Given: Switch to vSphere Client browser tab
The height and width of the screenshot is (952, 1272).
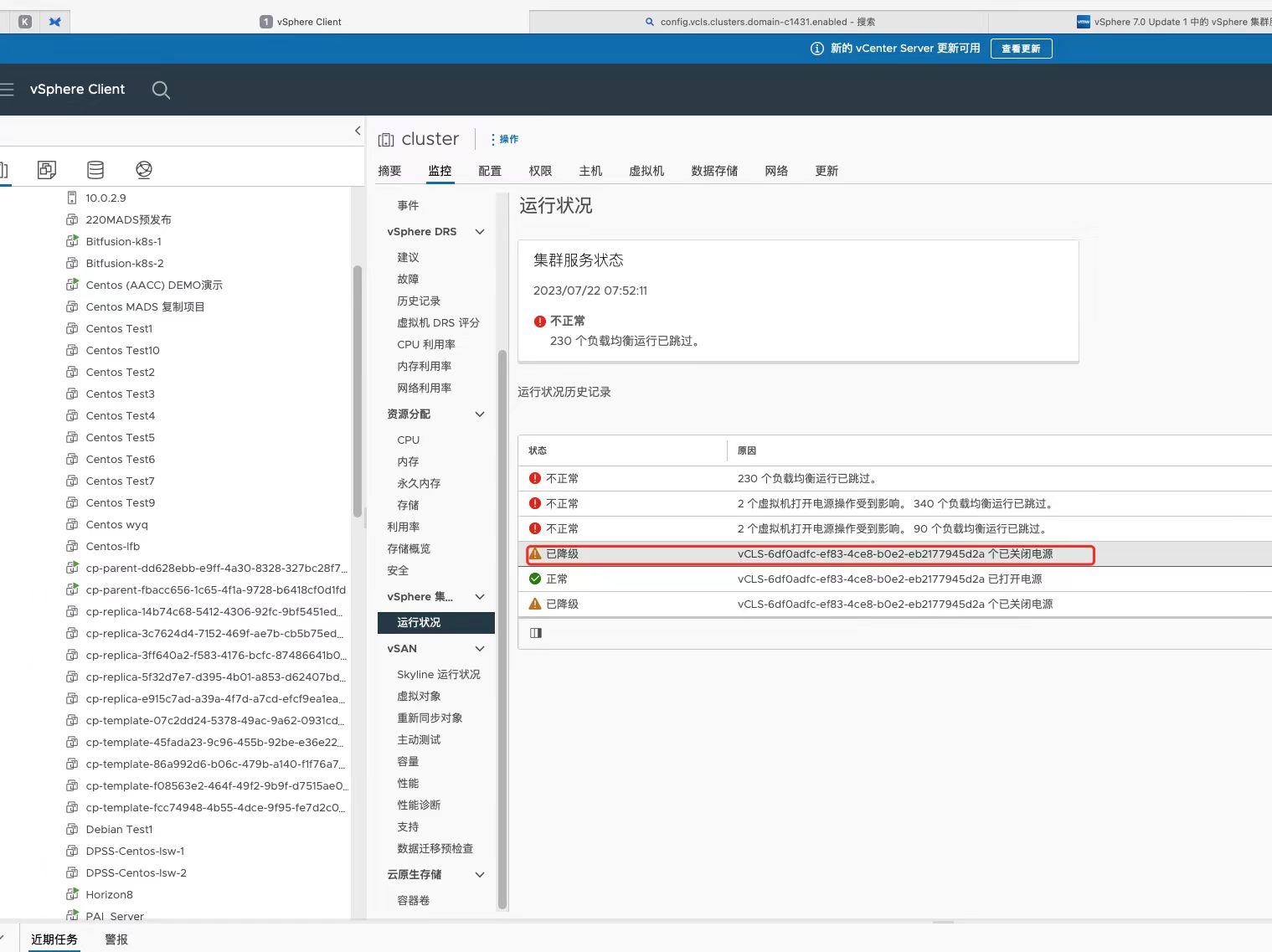Looking at the screenshot, I should click(x=301, y=22).
